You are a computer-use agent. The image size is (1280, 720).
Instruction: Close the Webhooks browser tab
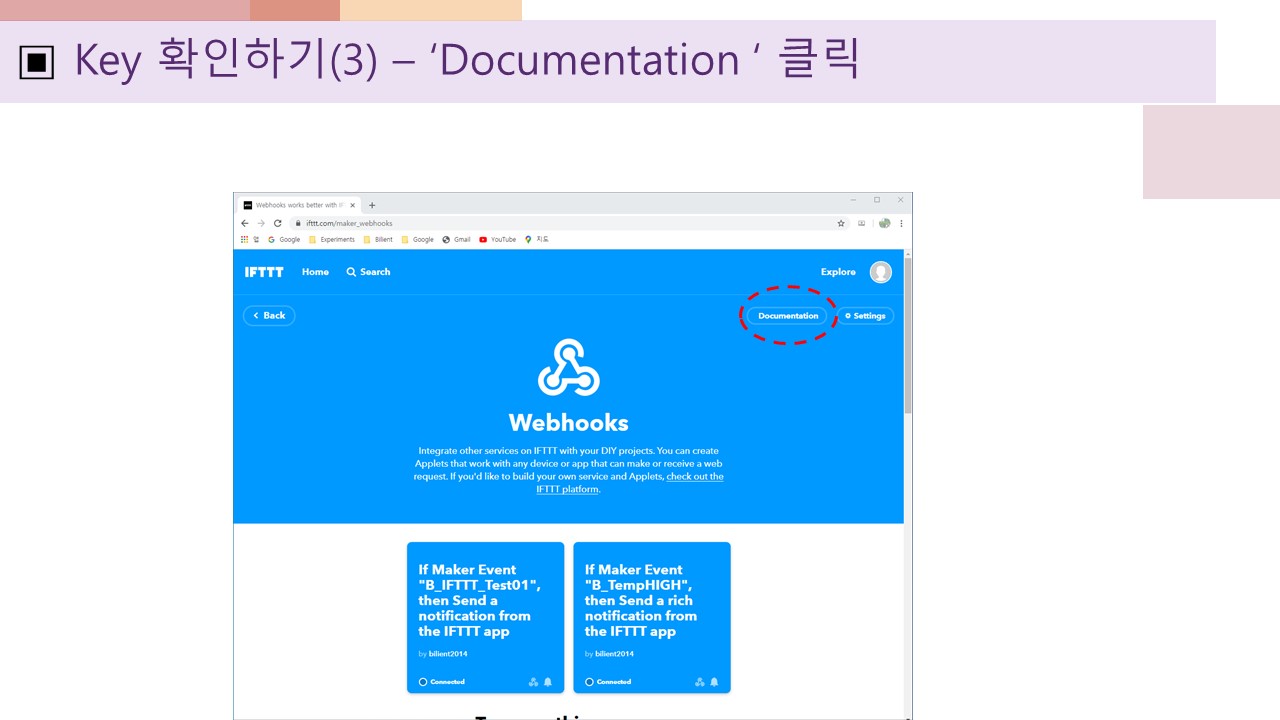coord(352,205)
